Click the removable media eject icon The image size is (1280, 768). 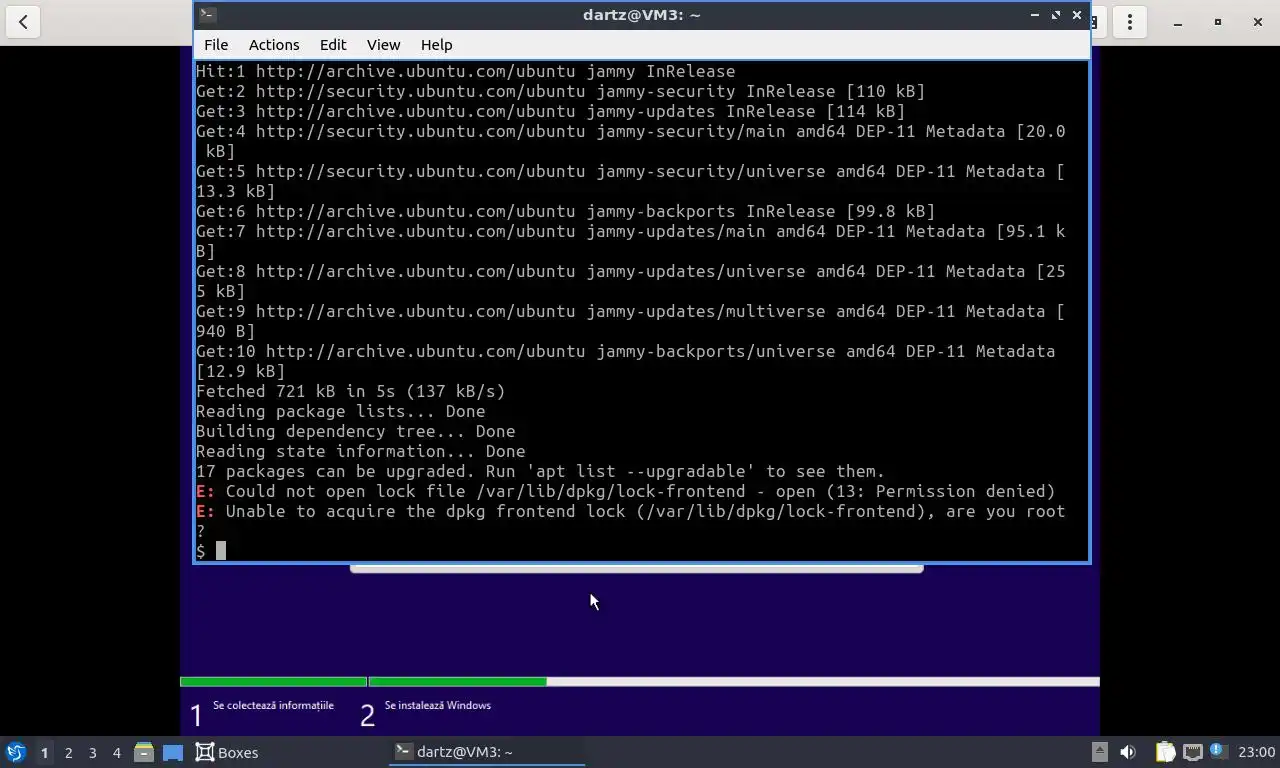1099,752
